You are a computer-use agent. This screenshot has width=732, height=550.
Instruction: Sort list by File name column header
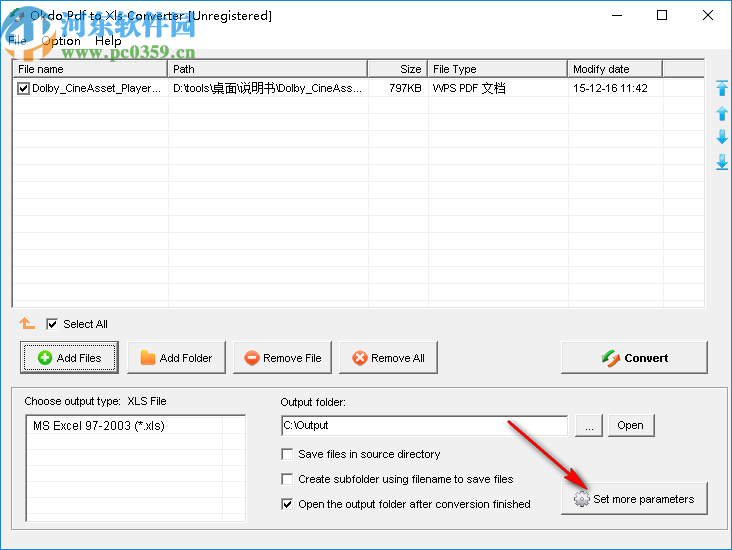click(x=90, y=69)
